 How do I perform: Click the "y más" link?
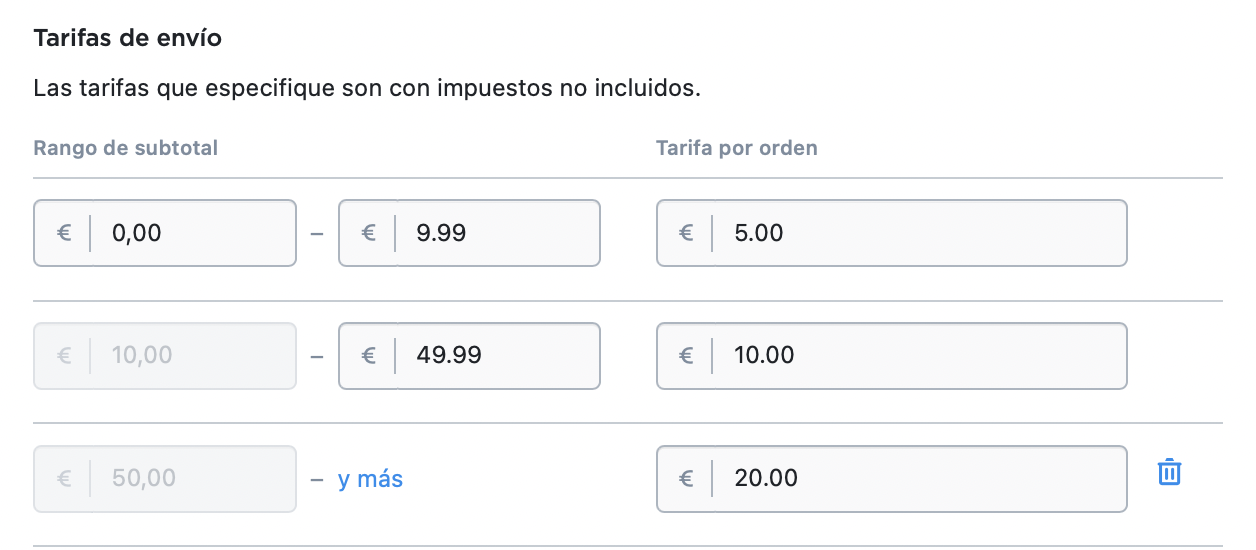[x=370, y=479]
